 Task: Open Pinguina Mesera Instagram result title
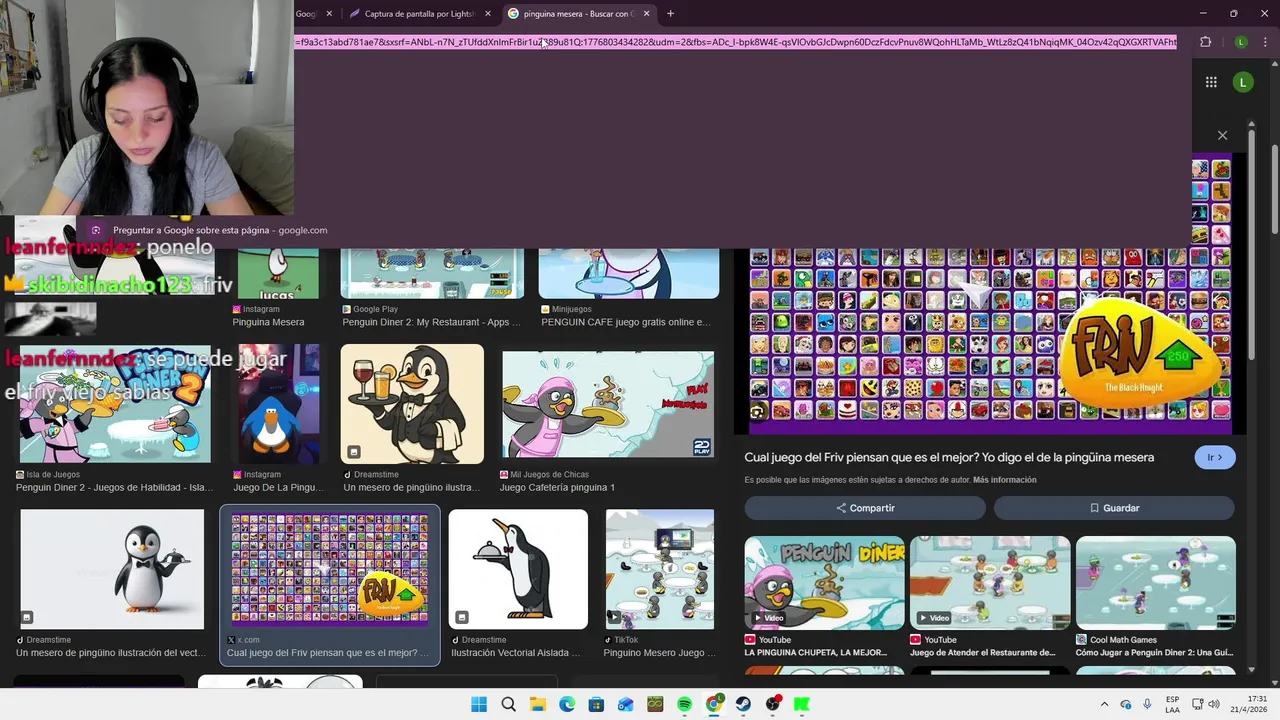(268, 322)
